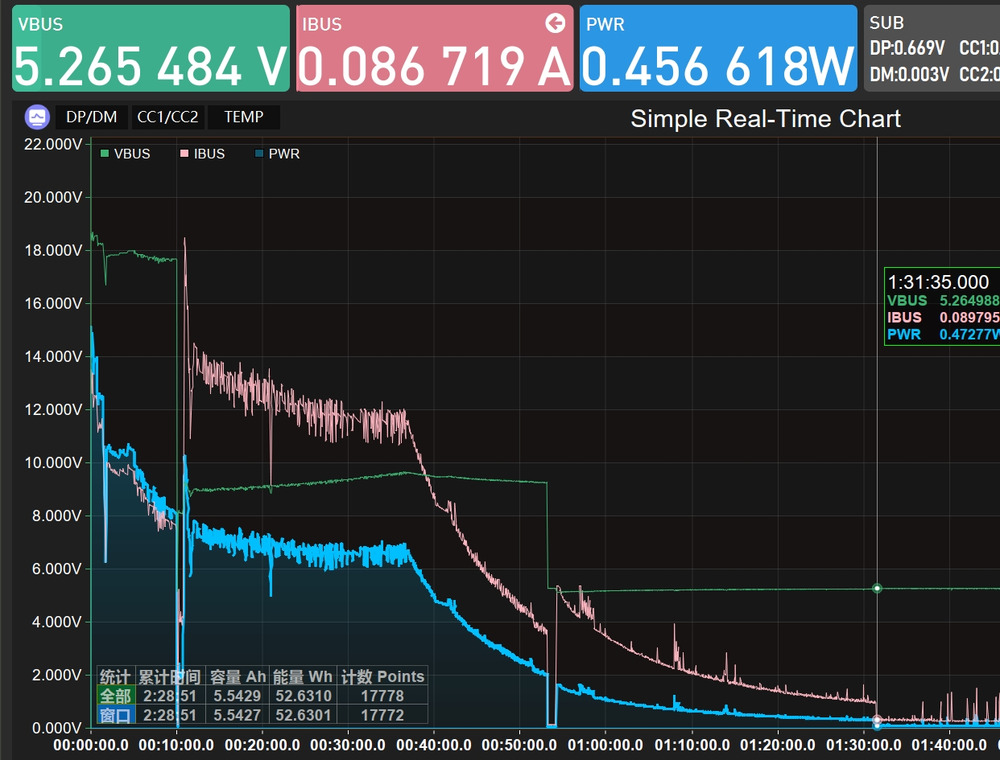Click the VBUS cursor marker on green line
Viewport: 1000px width, 760px height.
877,588
